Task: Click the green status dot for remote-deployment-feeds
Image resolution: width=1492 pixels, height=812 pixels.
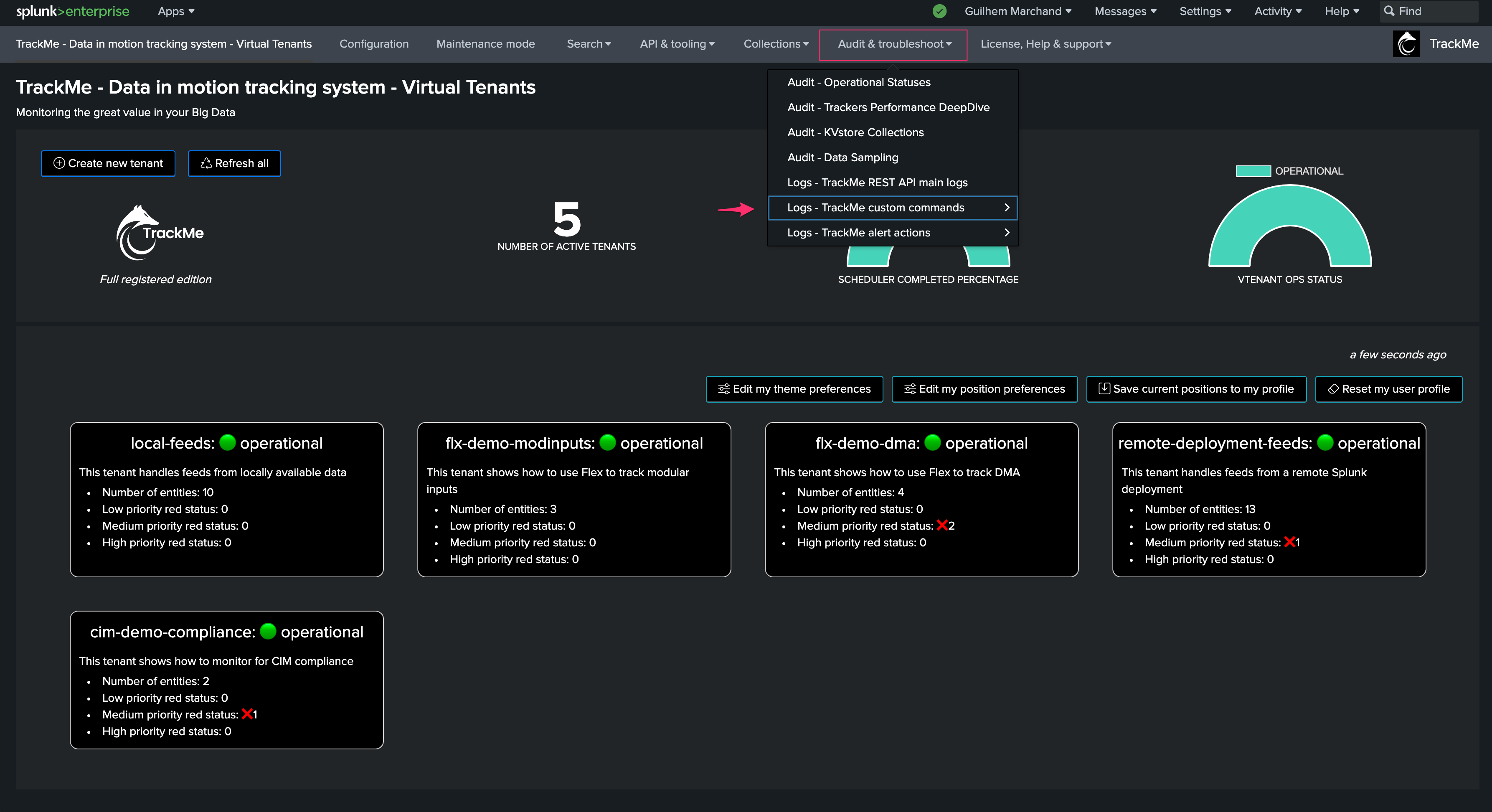Action: pyautogui.click(x=1325, y=442)
